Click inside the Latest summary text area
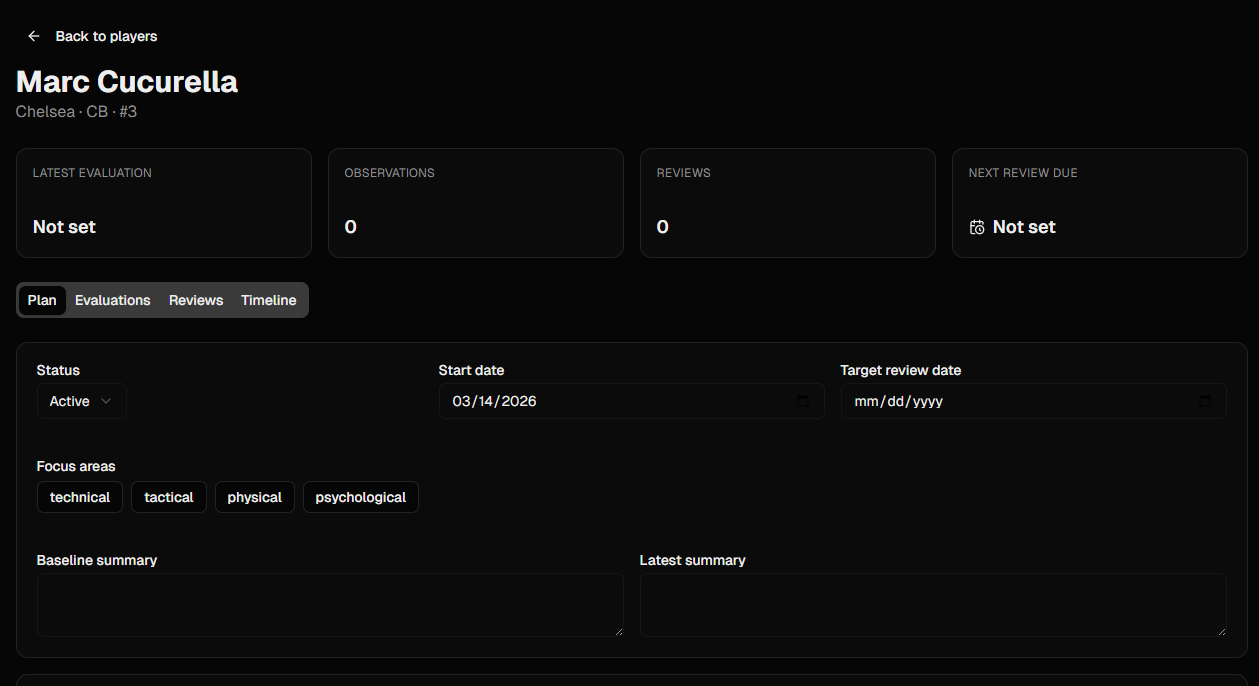This screenshot has width=1259, height=686. (932, 604)
